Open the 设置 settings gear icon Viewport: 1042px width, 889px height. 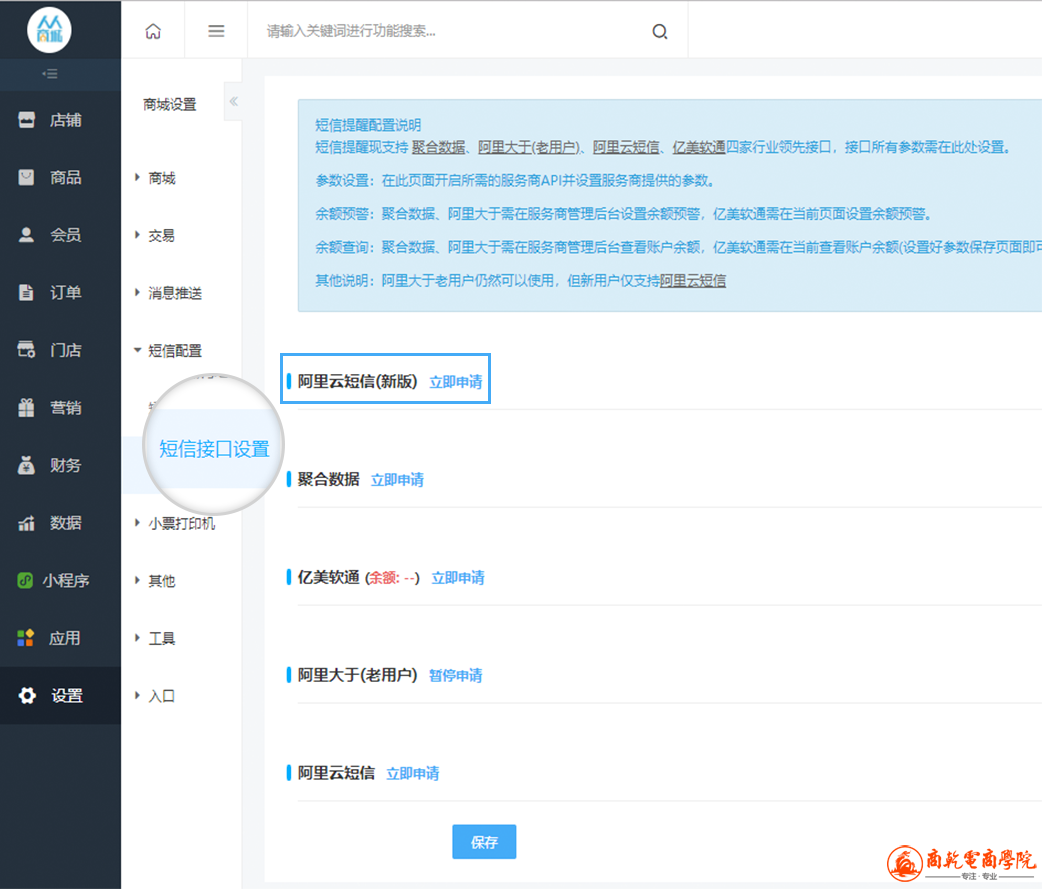pyautogui.click(x=27, y=696)
